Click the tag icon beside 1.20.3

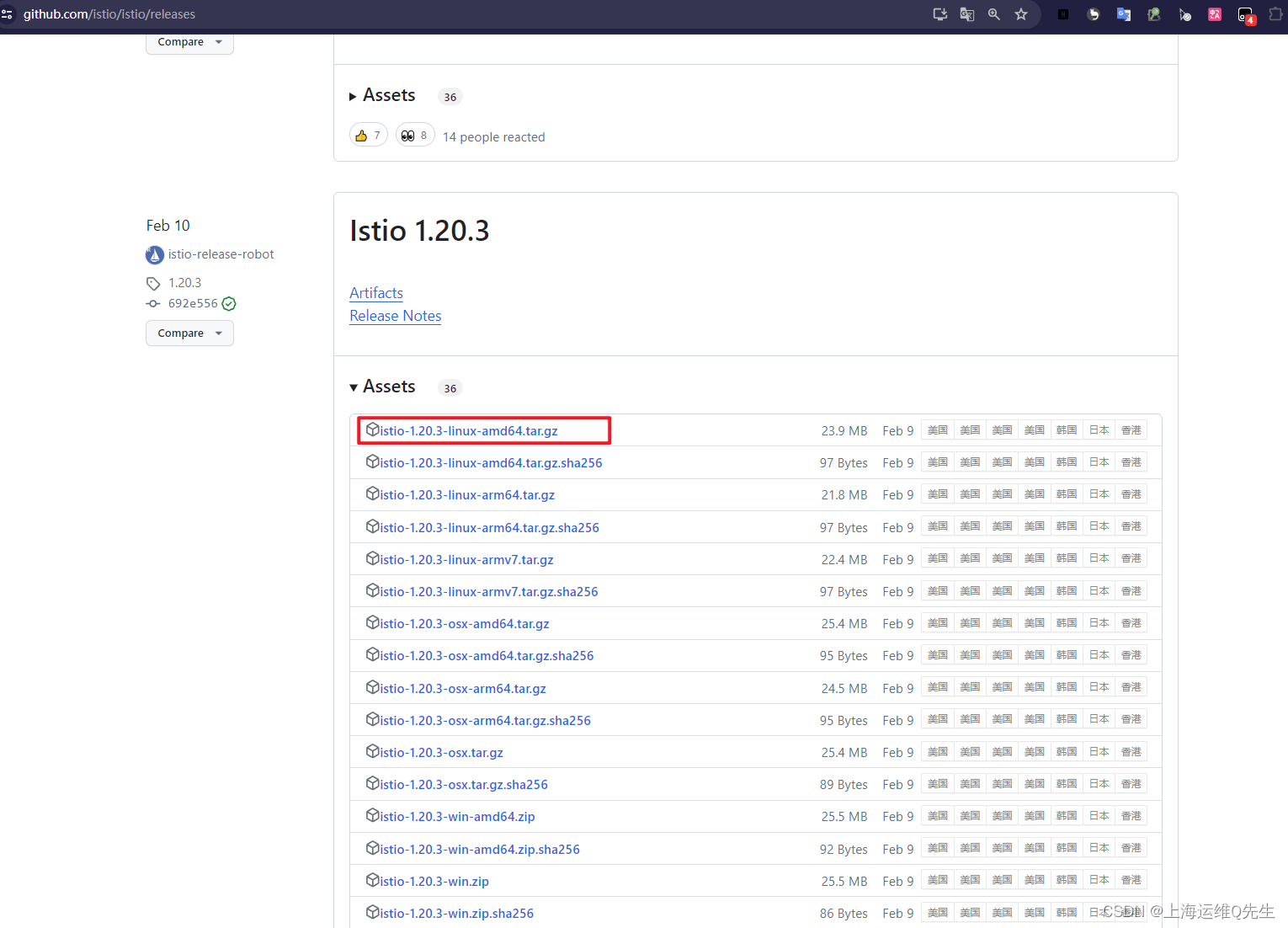click(153, 283)
